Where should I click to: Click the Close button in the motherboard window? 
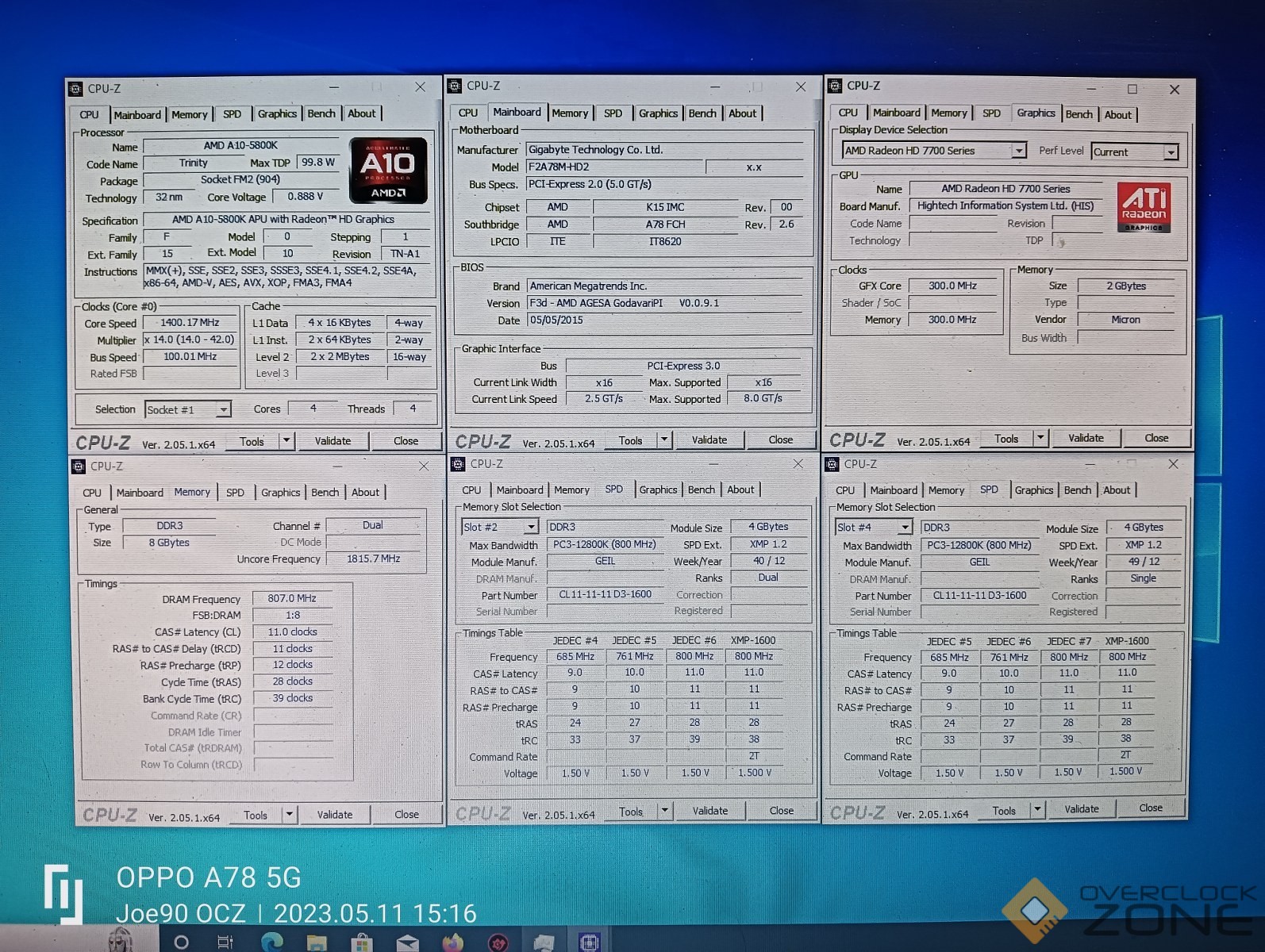(781, 440)
